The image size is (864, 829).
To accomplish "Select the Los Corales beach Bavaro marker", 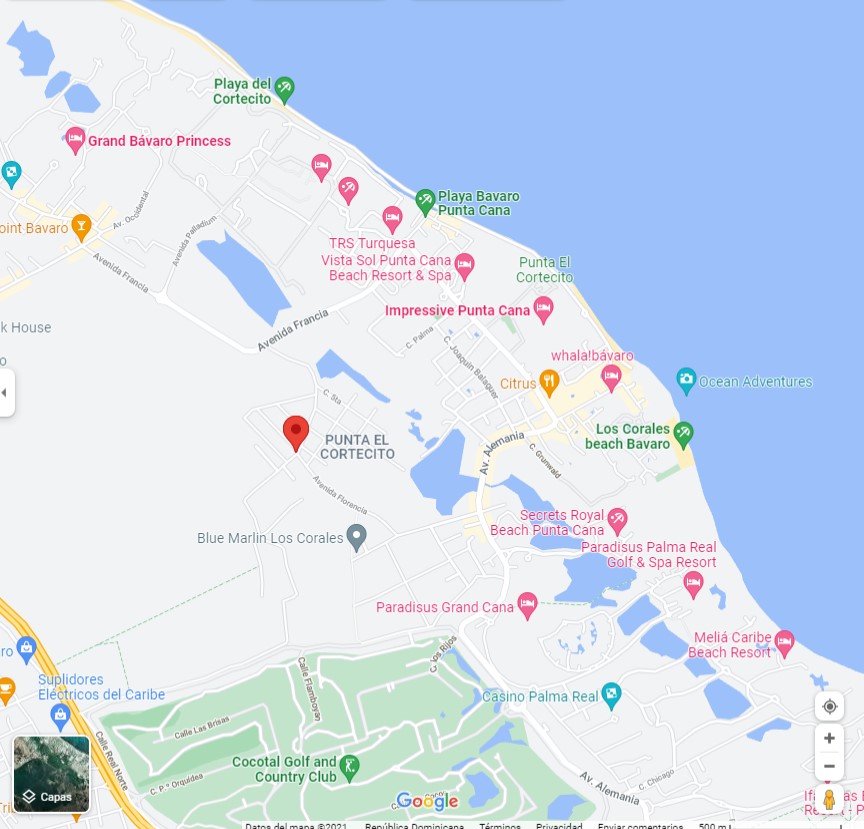I will (x=683, y=434).
